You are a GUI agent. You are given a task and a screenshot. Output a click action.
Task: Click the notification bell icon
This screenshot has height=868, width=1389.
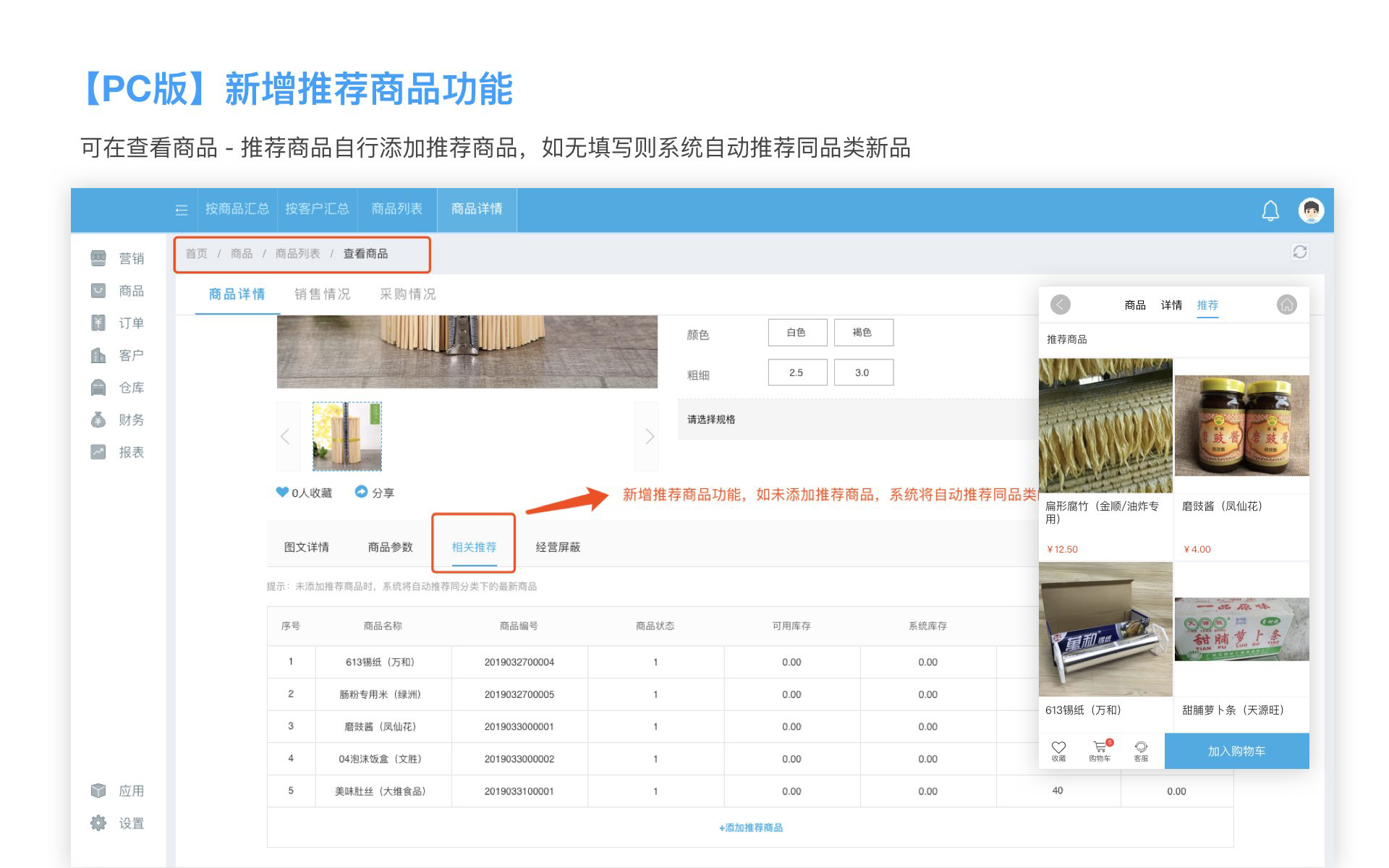pyautogui.click(x=1270, y=210)
